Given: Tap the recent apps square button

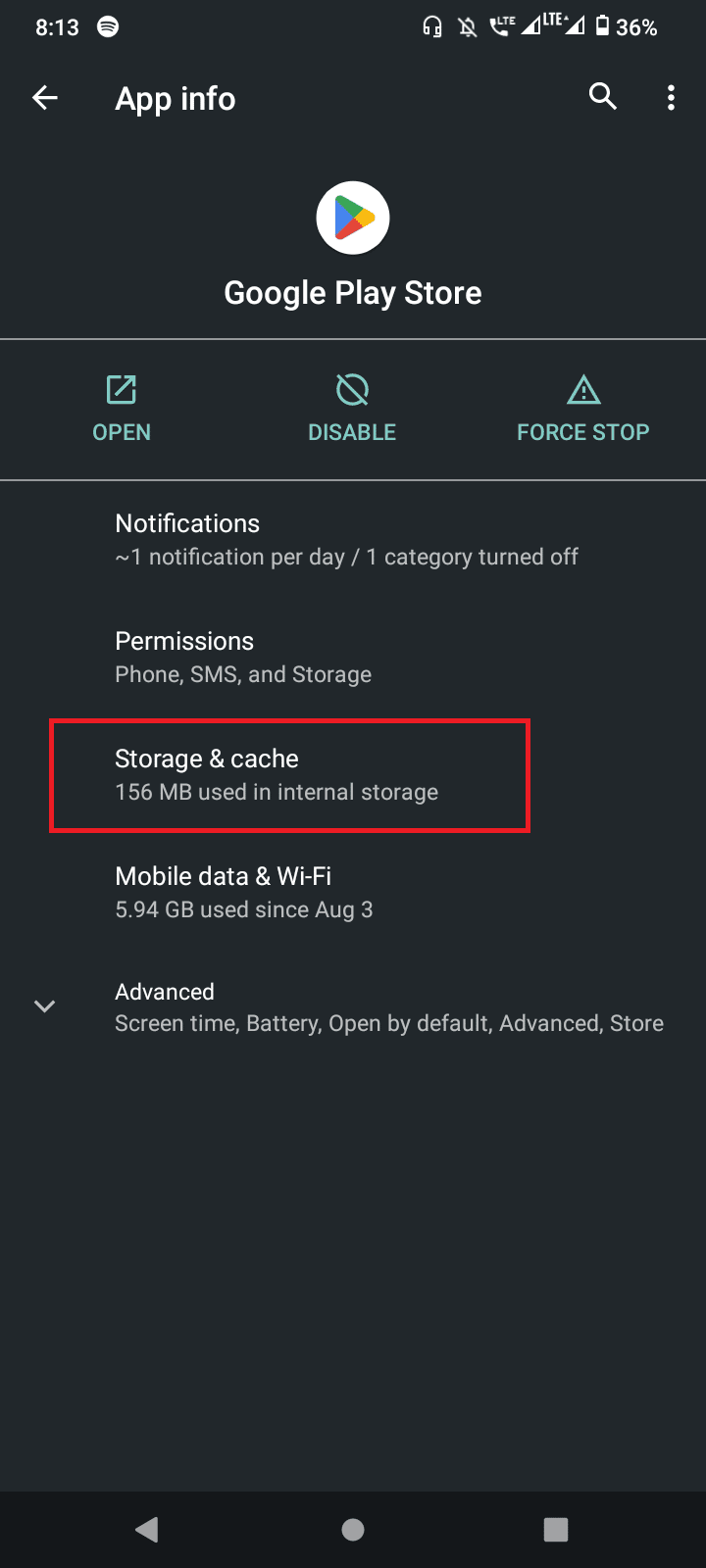Looking at the screenshot, I should 555,1529.
